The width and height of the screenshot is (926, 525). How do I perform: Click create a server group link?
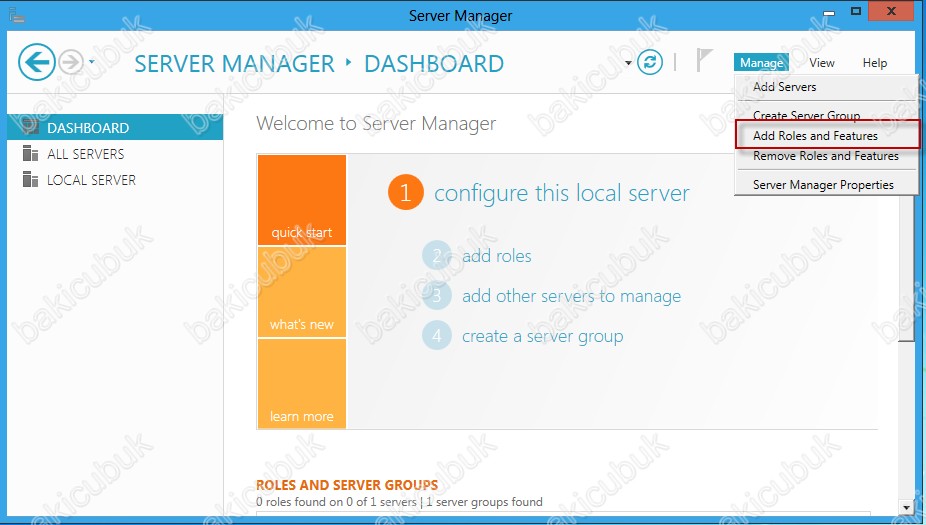click(x=543, y=337)
